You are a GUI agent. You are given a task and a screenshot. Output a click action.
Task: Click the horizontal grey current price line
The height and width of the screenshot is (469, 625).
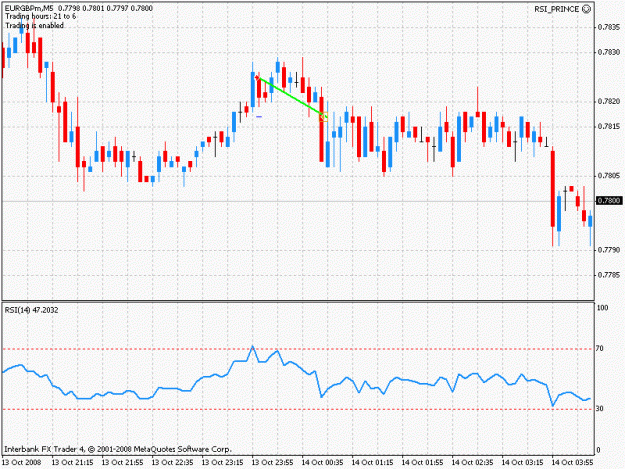coord(298,201)
